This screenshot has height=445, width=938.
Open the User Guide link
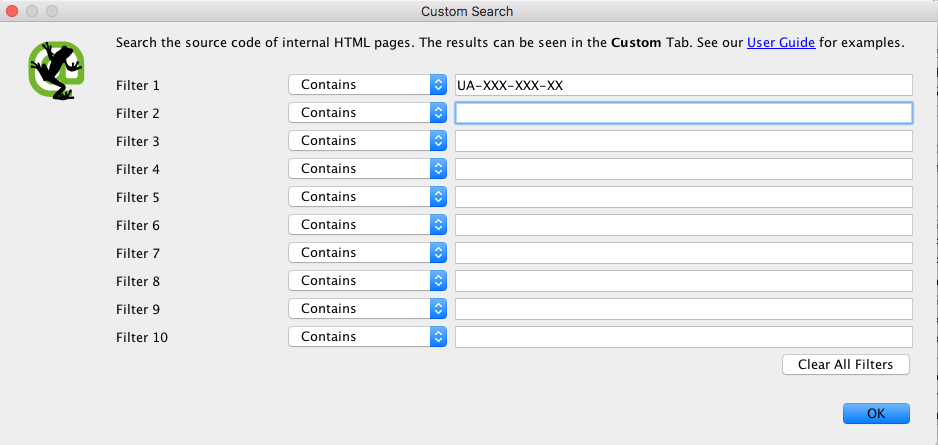click(781, 43)
